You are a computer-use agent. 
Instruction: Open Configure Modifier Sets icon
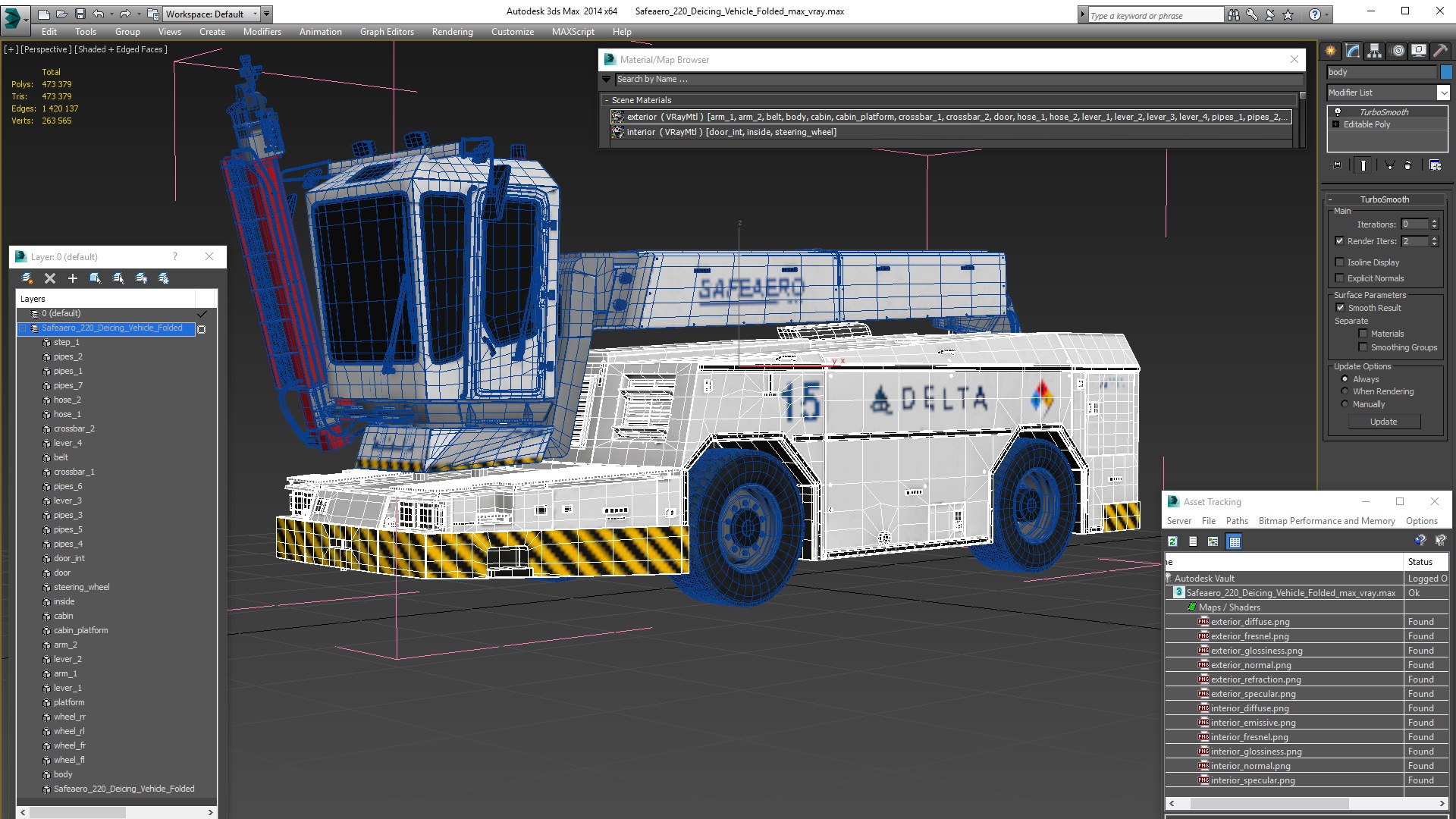pyautogui.click(x=1436, y=165)
